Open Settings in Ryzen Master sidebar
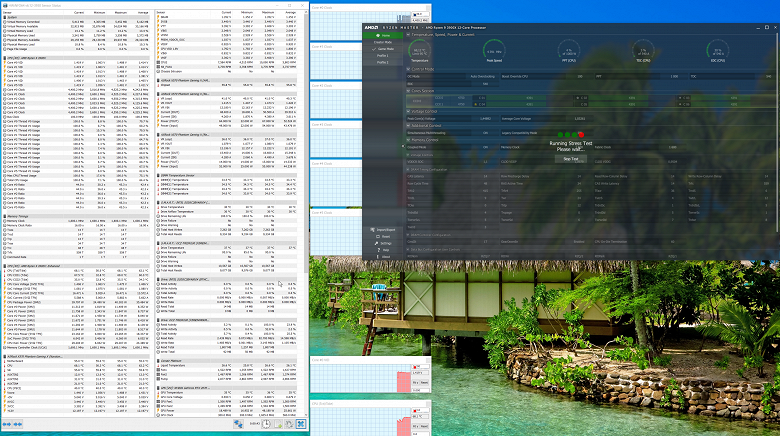 (383, 243)
